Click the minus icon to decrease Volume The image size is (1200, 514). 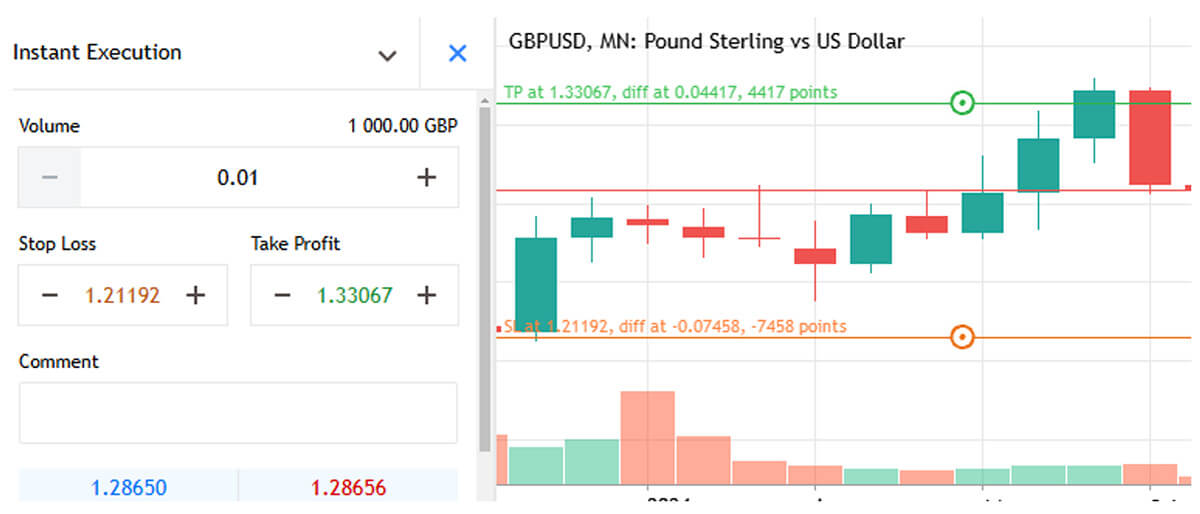50,178
